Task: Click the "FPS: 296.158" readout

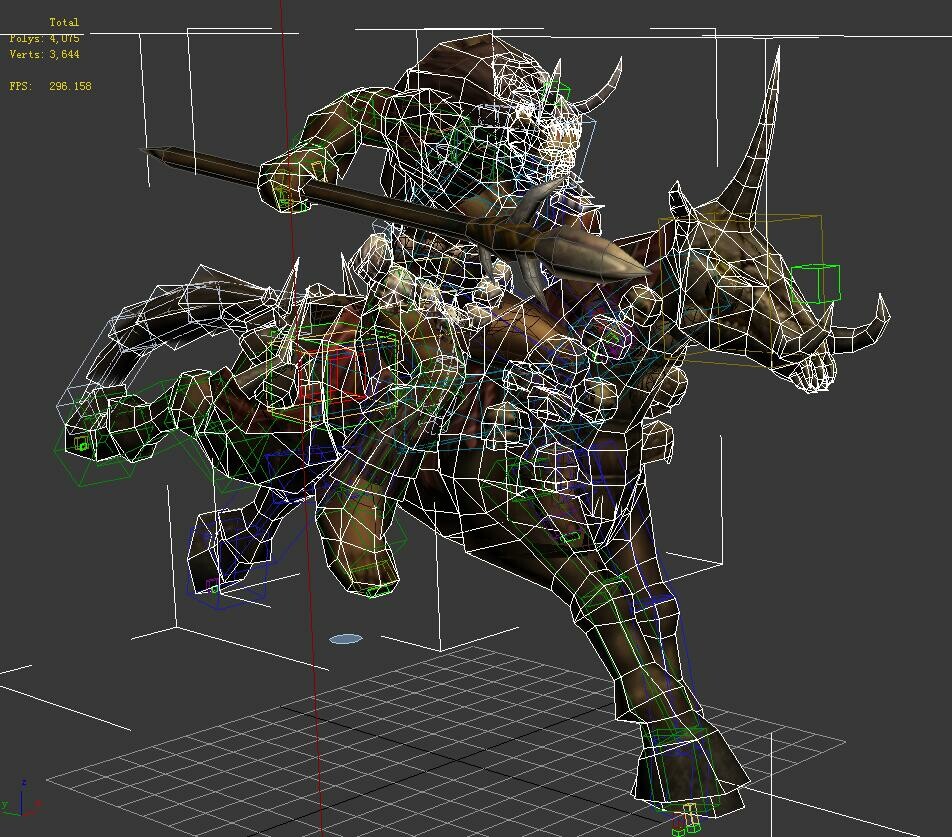Action: click(50, 86)
